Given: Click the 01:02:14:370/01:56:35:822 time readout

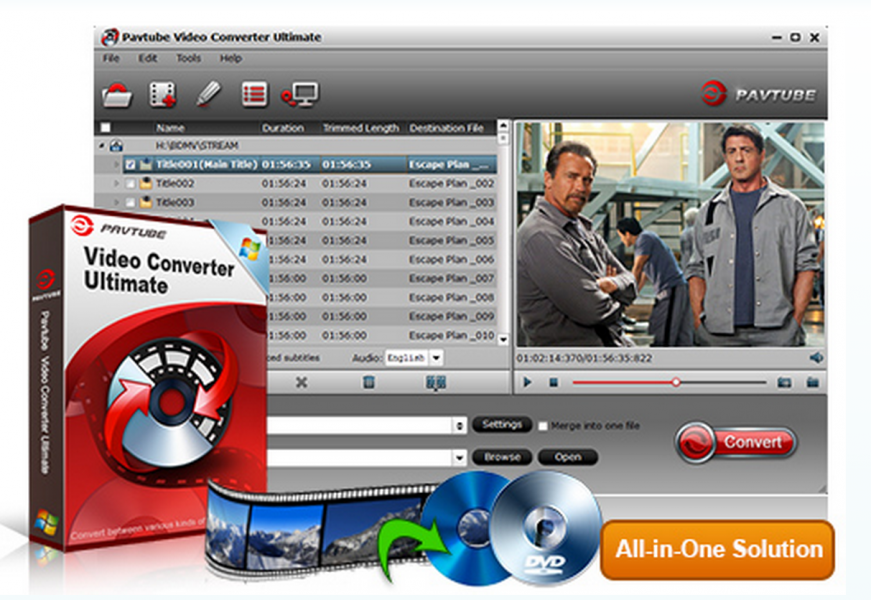Looking at the screenshot, I should (584, 358).
